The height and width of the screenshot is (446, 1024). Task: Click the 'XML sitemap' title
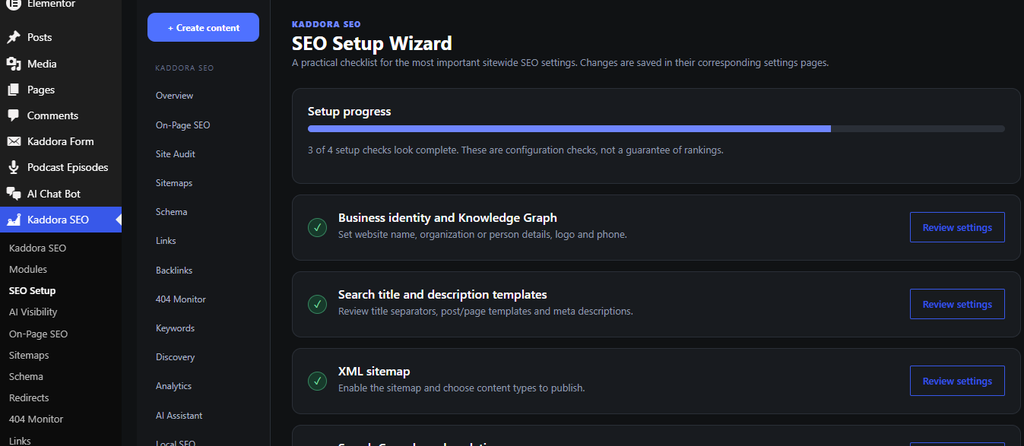click(x=374, y=372)
